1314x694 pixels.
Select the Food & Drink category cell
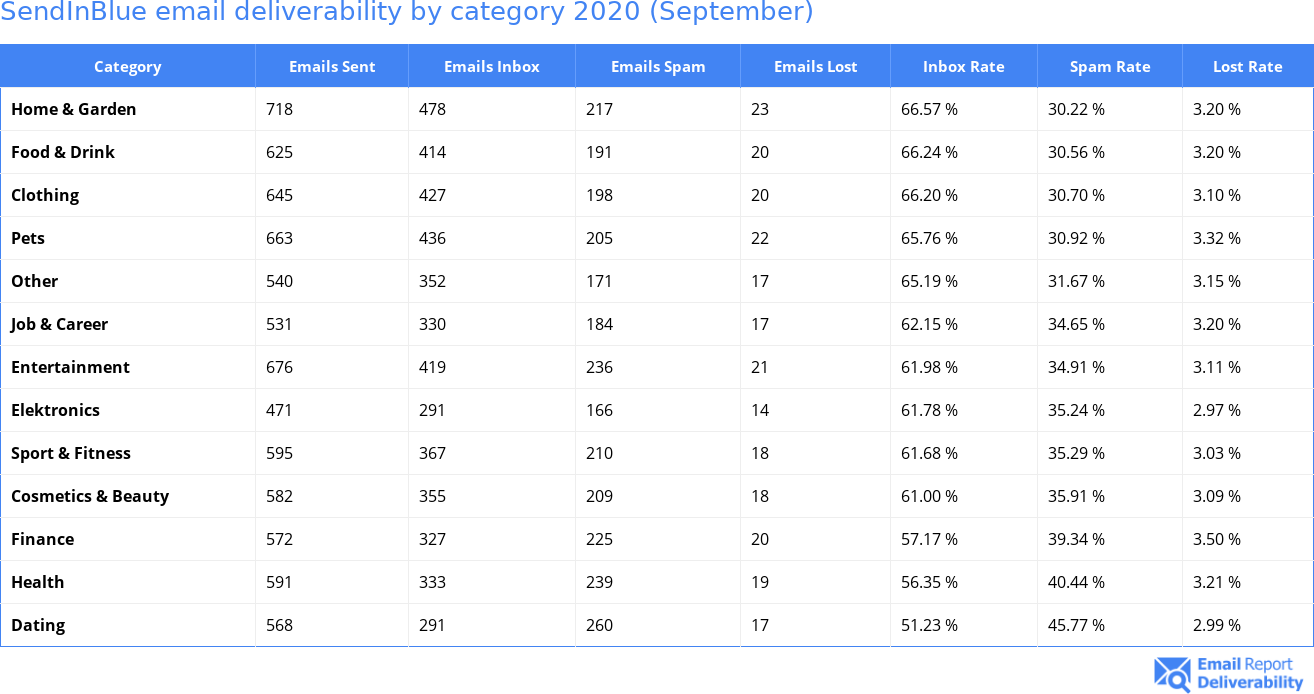tap(63, 152)
